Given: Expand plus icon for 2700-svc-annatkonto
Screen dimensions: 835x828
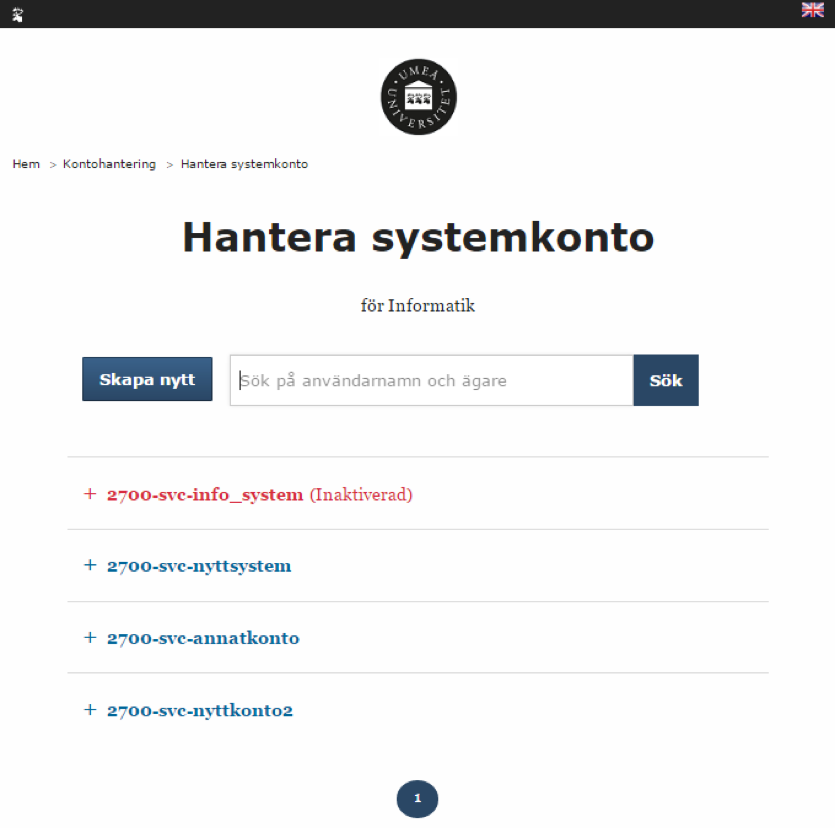Looking at the screenshot, I should 90,637.
